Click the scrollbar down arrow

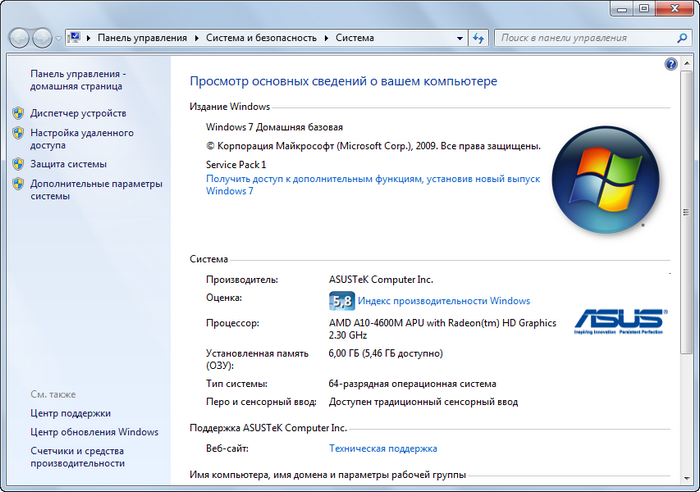point(686,478)
